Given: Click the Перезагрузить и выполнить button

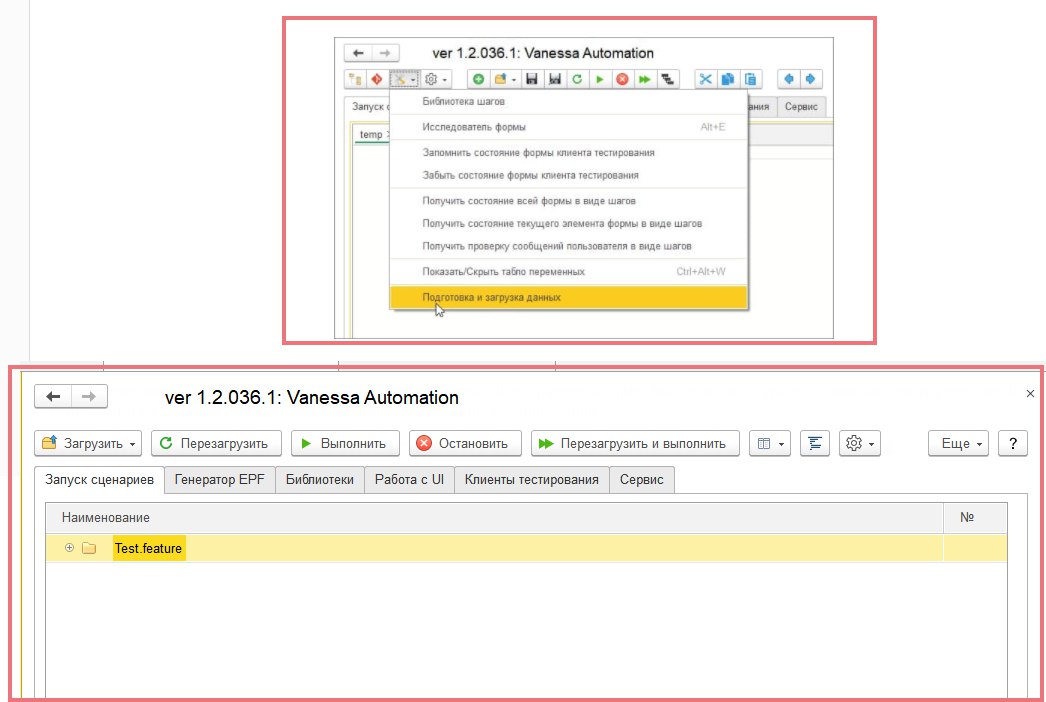Looking at the screenshot, I should click(635, 443).
